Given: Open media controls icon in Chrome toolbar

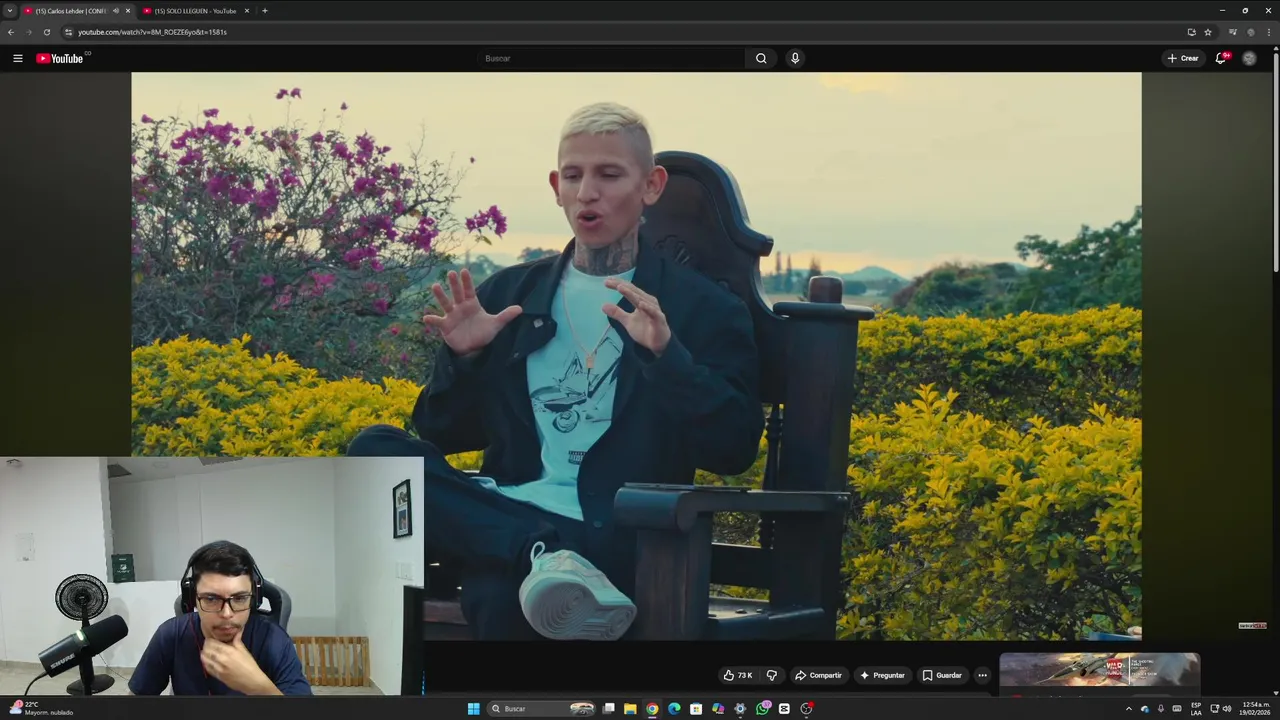Looking at the screenshot, I should [1232, 32].
